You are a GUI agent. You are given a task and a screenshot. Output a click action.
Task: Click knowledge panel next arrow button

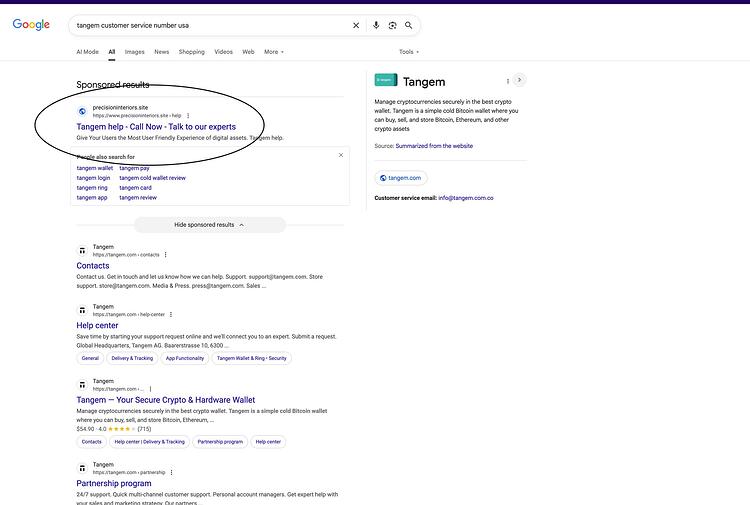pyautogui.click(x=519, y=80)
